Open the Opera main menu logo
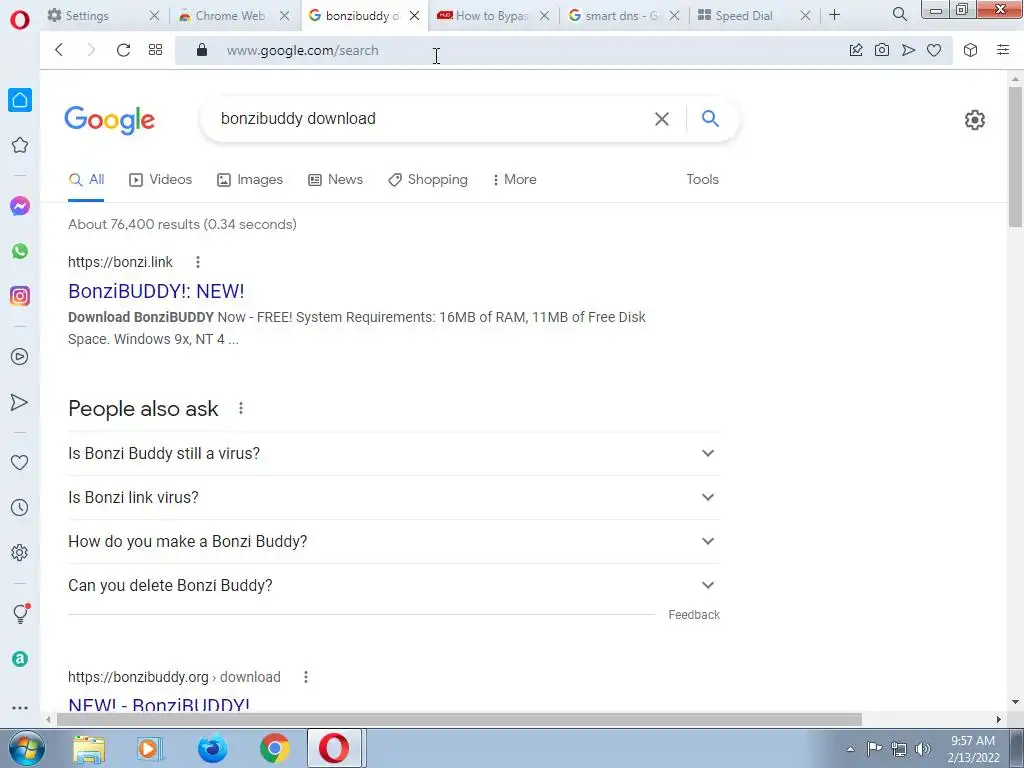1024x768 pixels. click(x=20, y=20)
